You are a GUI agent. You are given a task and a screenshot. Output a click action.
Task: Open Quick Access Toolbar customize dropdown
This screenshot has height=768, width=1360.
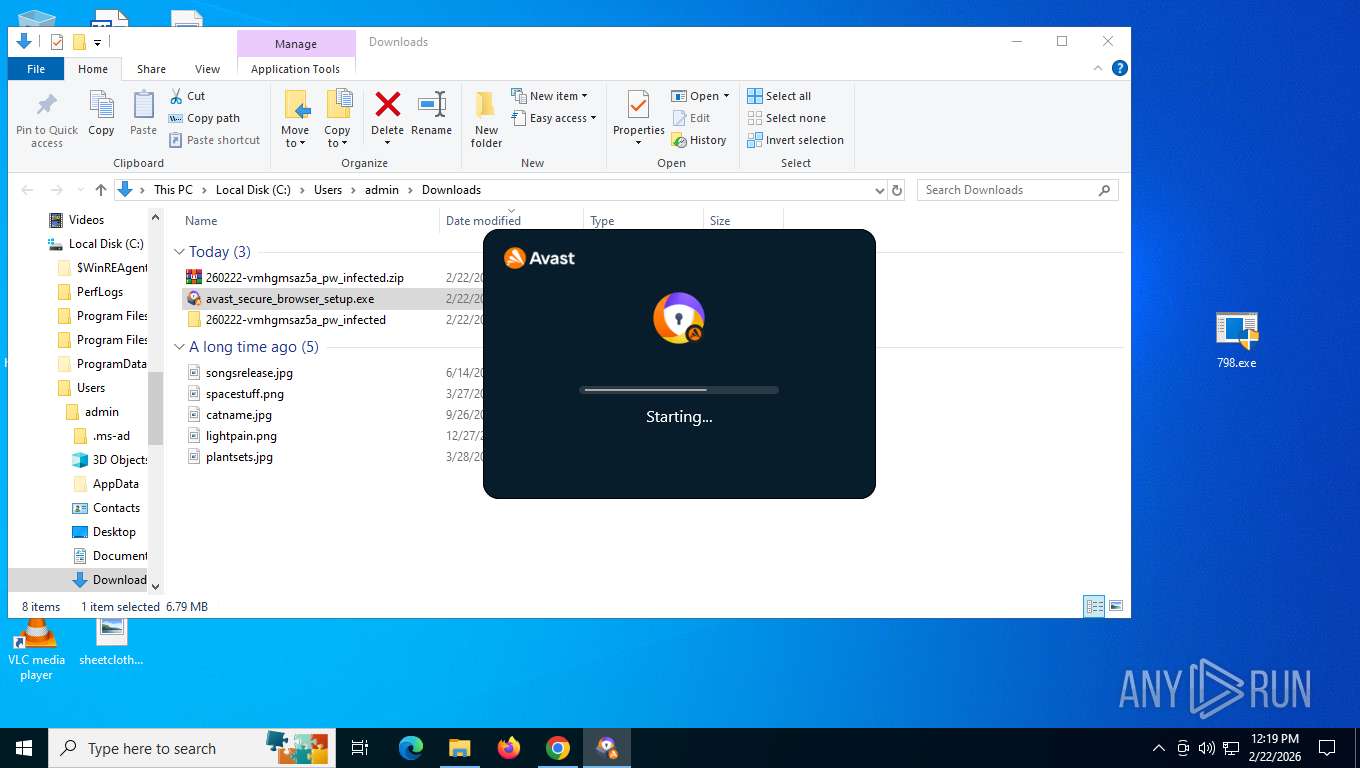click(x=97, y=42)
